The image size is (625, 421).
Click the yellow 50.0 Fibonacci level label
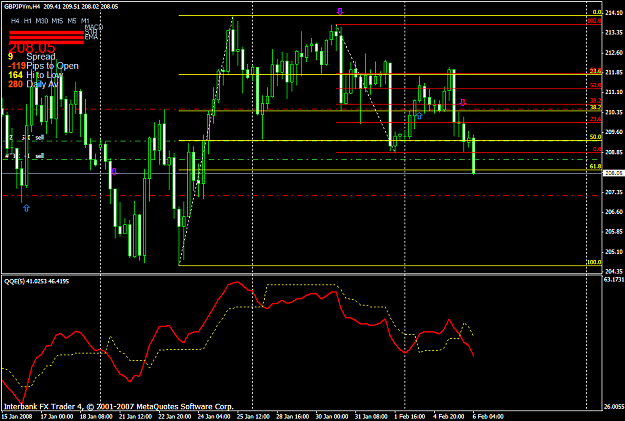click(x=595, y=137)
